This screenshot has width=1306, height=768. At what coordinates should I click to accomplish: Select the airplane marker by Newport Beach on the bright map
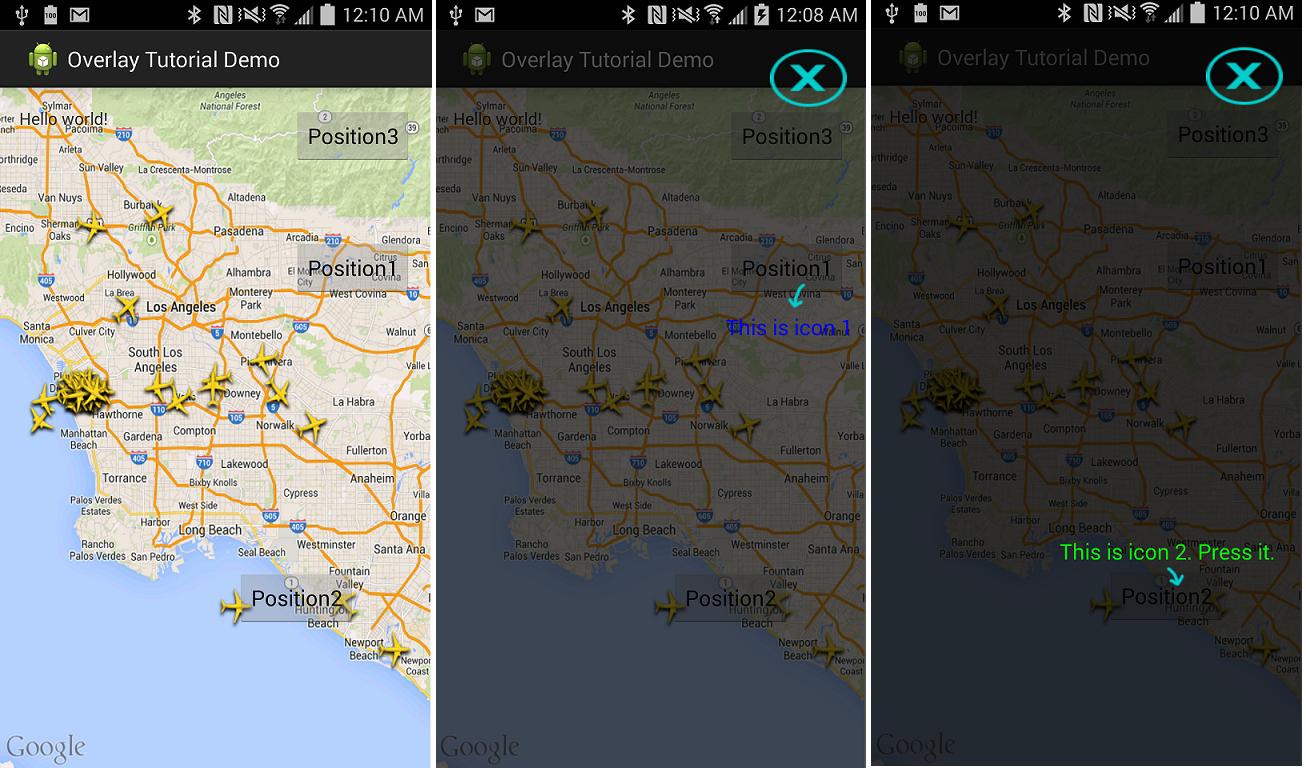[395, 650]
